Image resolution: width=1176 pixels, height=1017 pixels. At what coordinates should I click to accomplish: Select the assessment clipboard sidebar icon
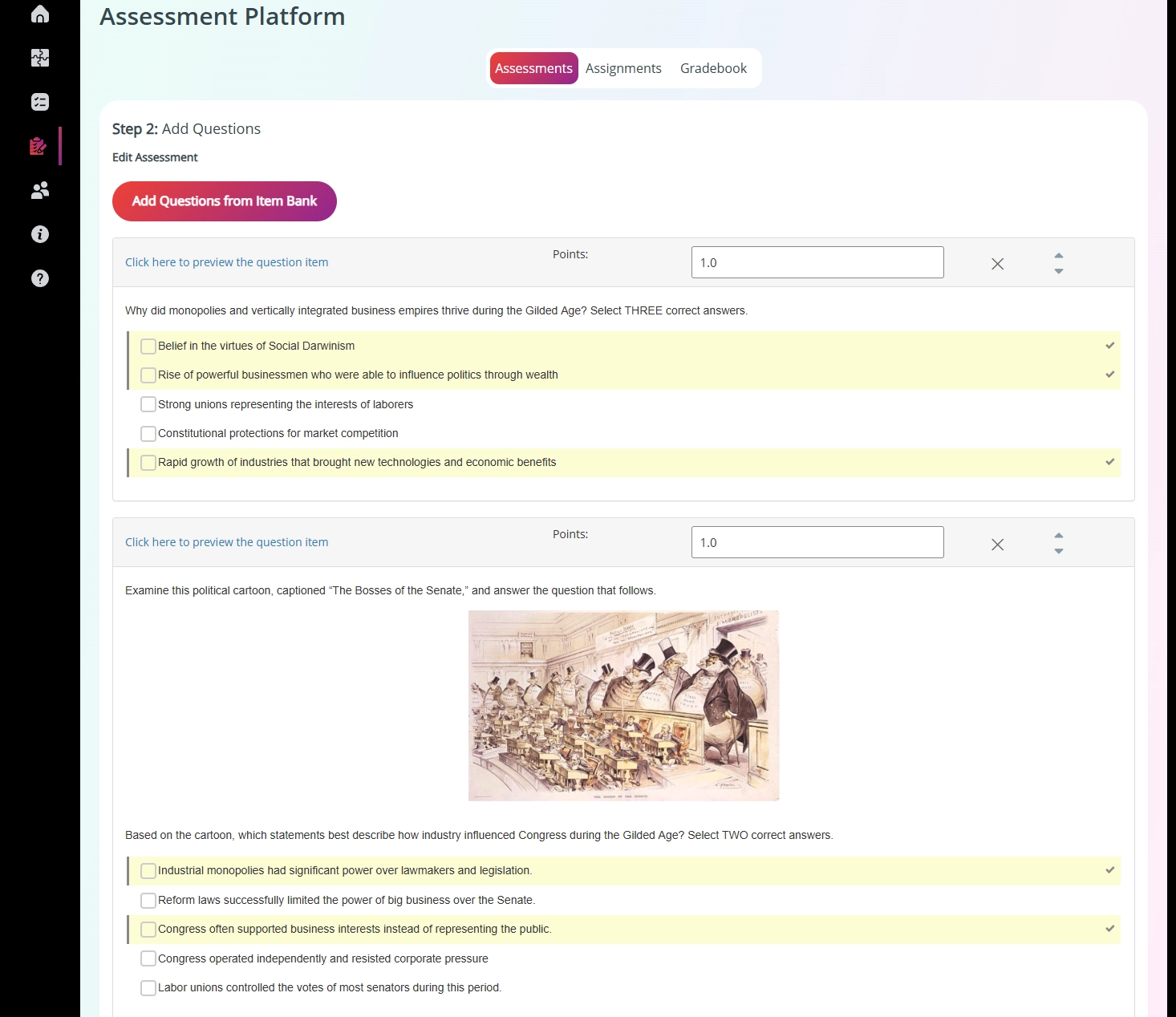pos(39,146)
